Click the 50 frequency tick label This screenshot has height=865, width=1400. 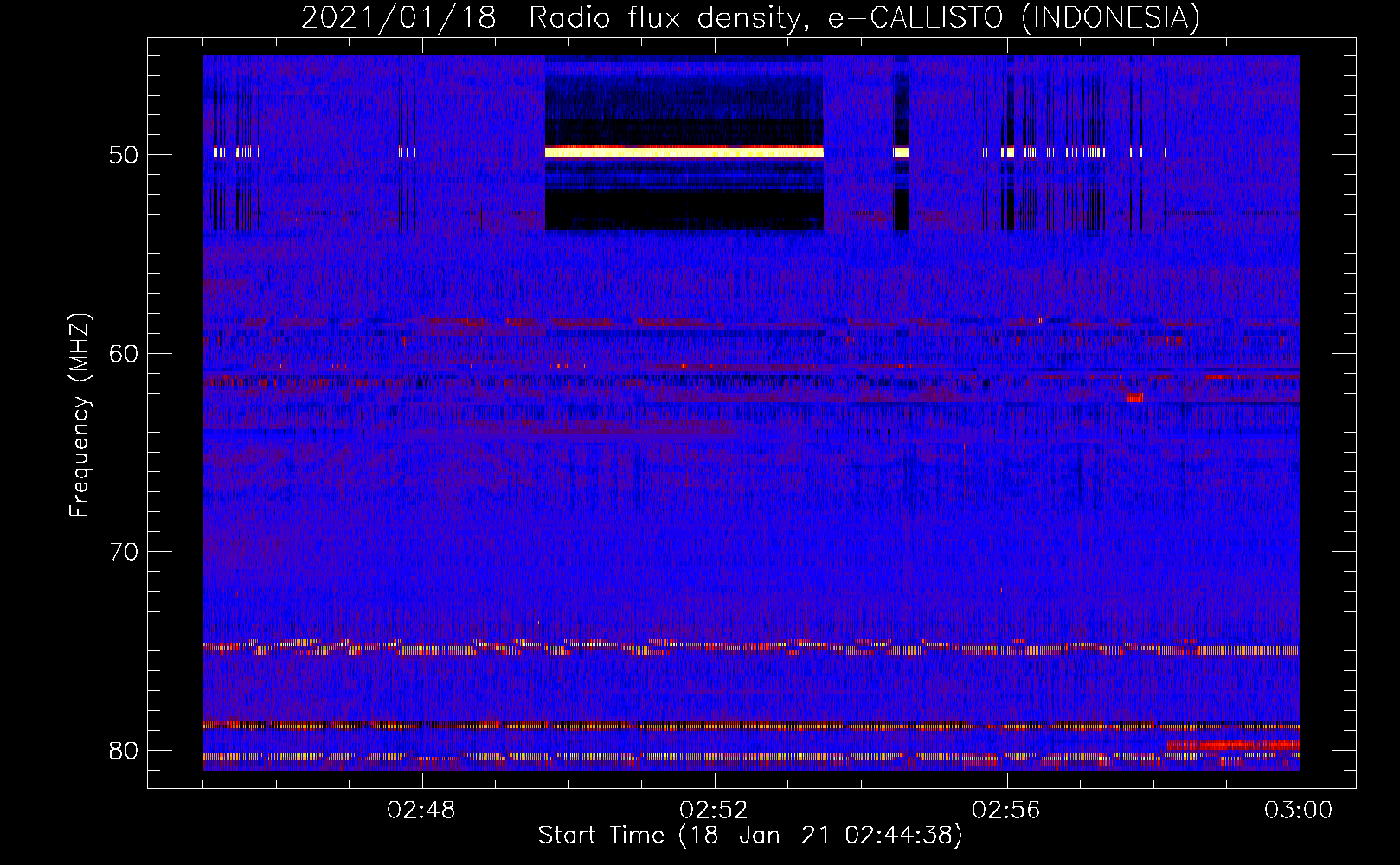click(x=124, y=155)
